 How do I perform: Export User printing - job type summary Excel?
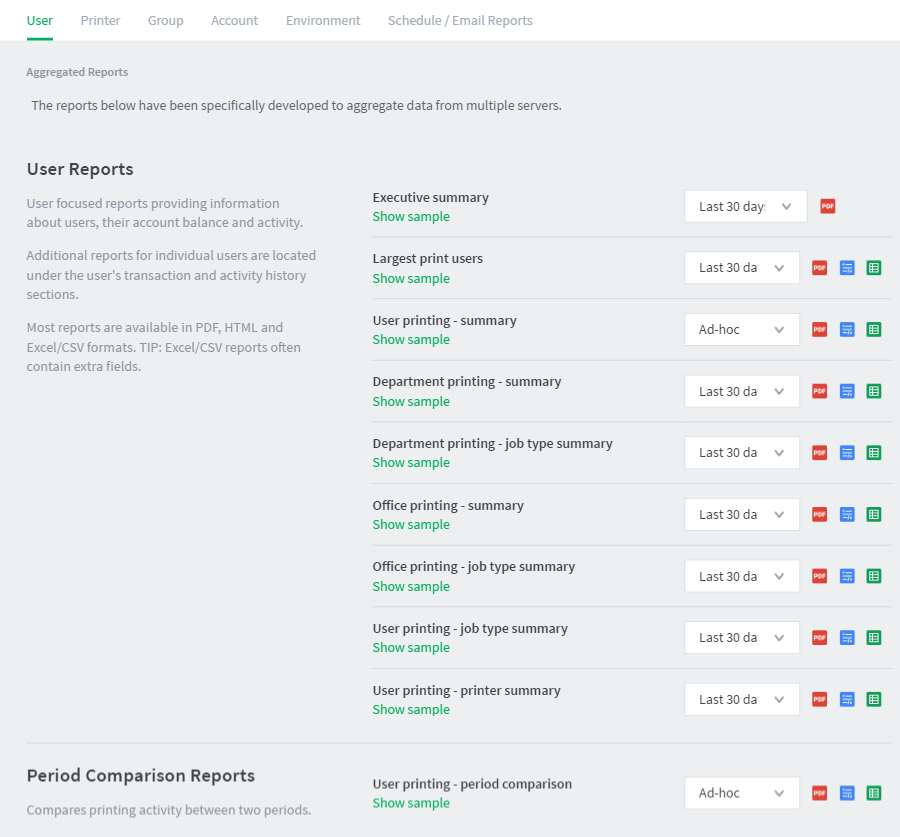(x=874, y=637)
